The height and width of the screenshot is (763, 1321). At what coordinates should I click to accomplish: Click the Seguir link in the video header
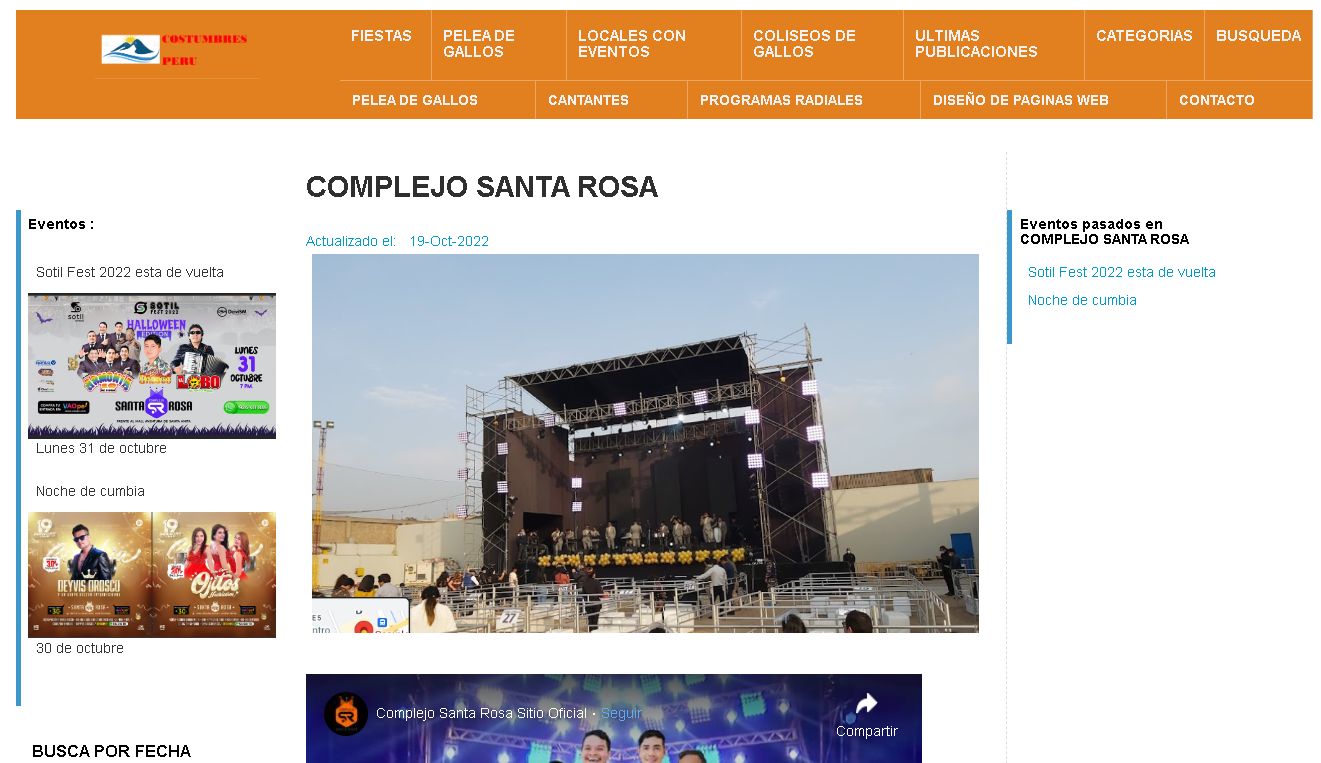[x=621, y=714]
